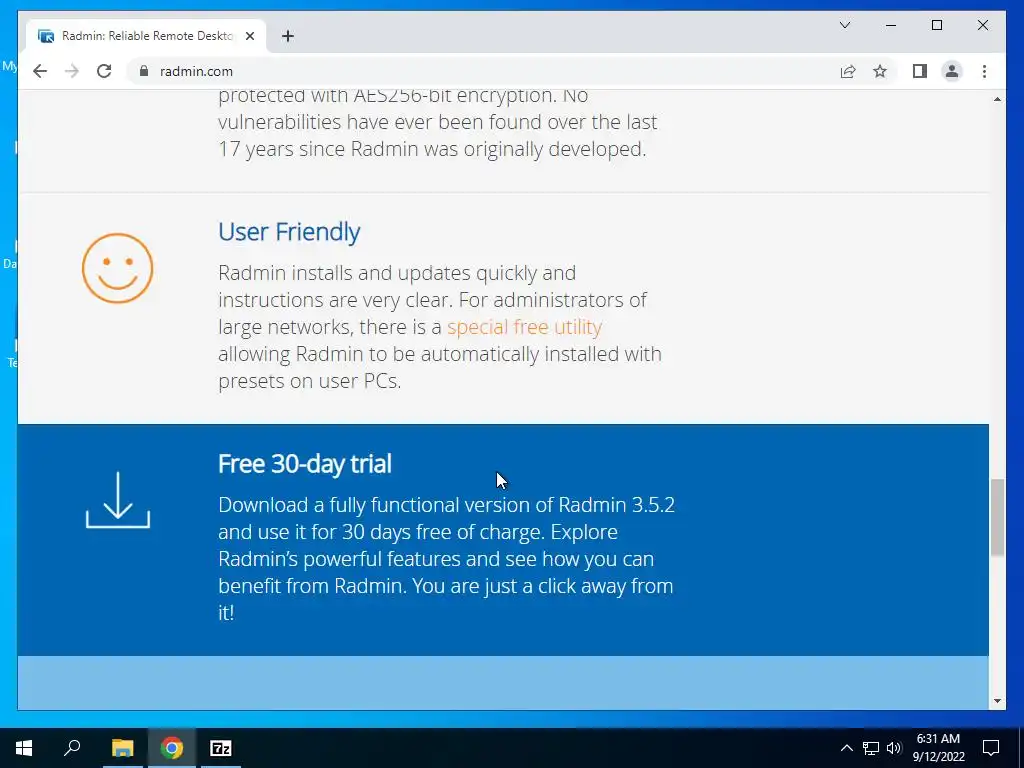1024x768 pixels.
Task: View site information via the lock icon
Action: (144, 71)
